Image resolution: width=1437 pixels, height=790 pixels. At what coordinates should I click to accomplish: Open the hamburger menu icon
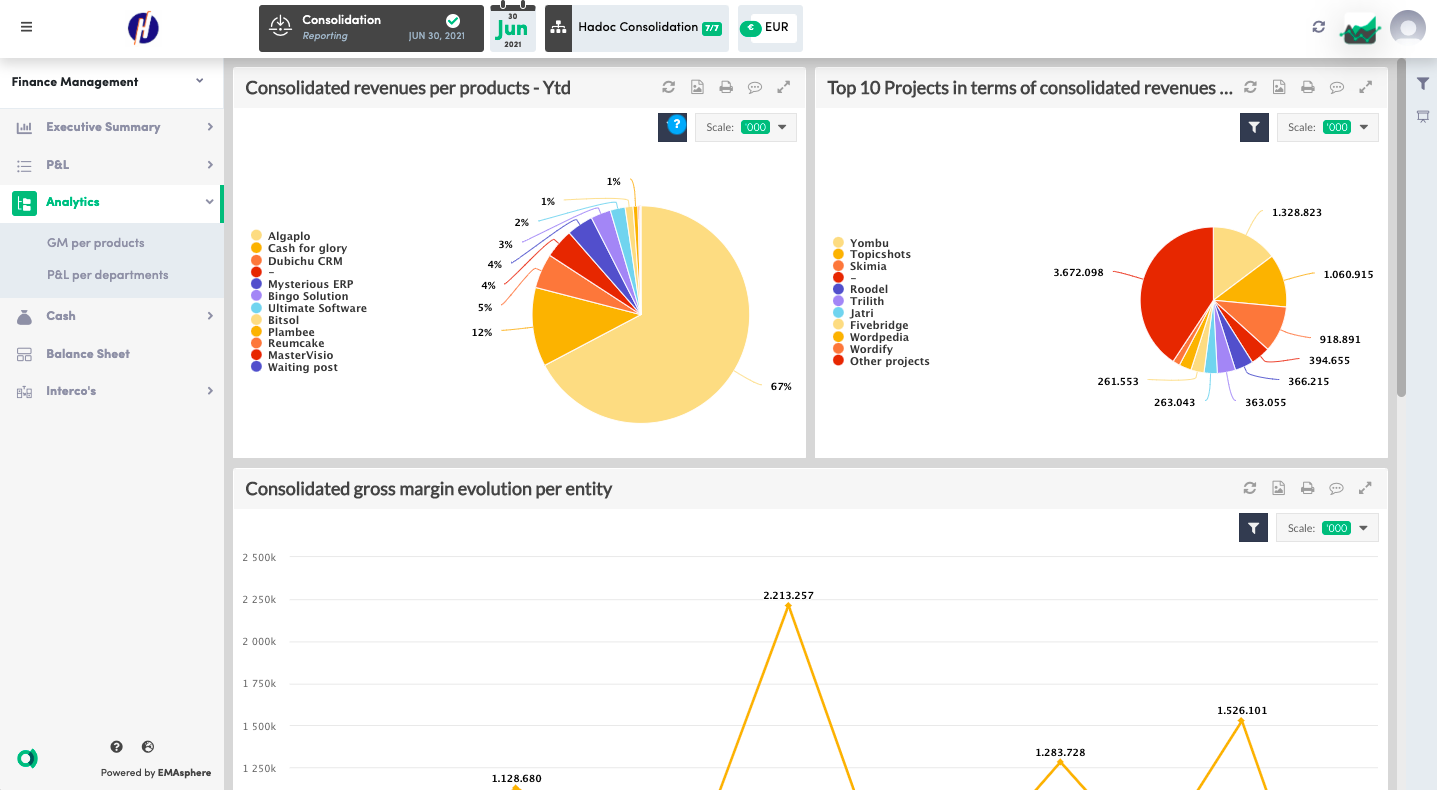(x=26, y=27)
